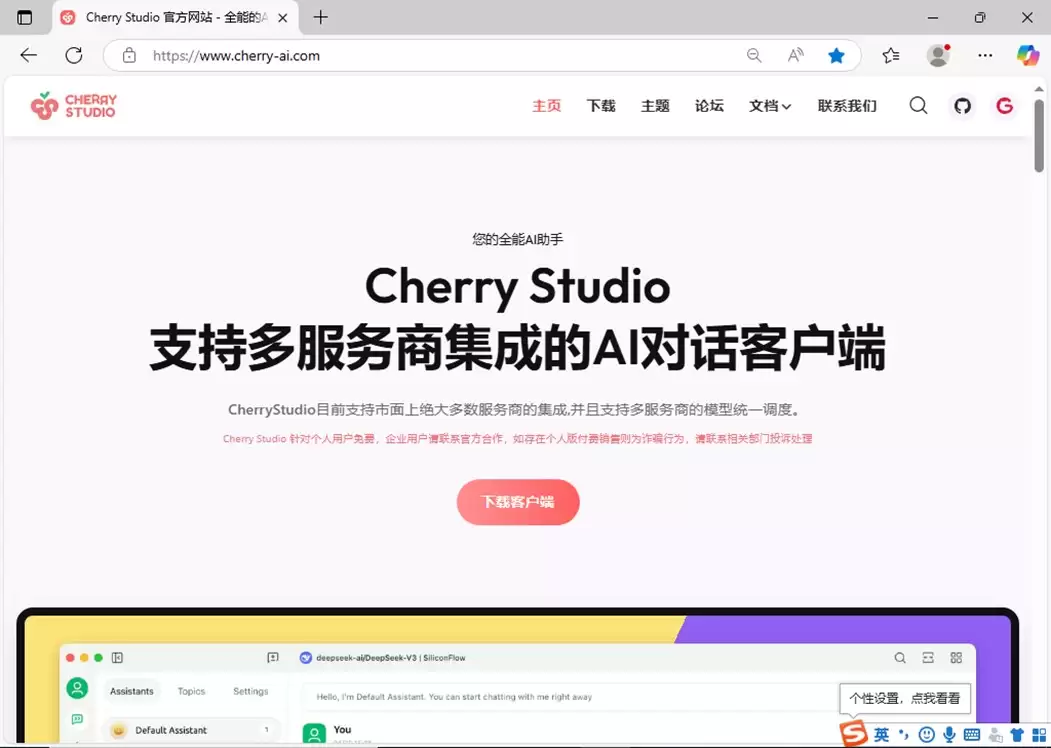Close the Cherry Studio browser tab
Viewport: 1051px width, 748px height.
click(x=283, y=18)
